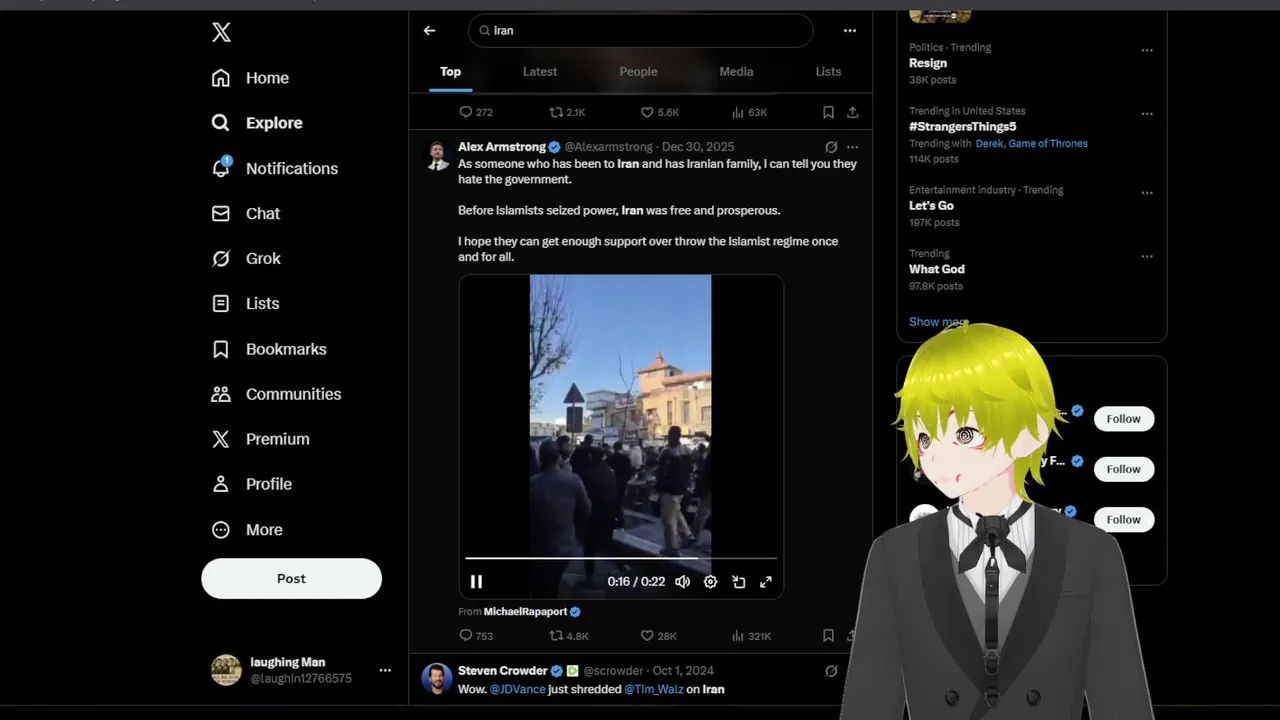Repost Alex Armstrong post with 4.8K
The width and height of the screenshot is (1280, 720).
point(569,636)
